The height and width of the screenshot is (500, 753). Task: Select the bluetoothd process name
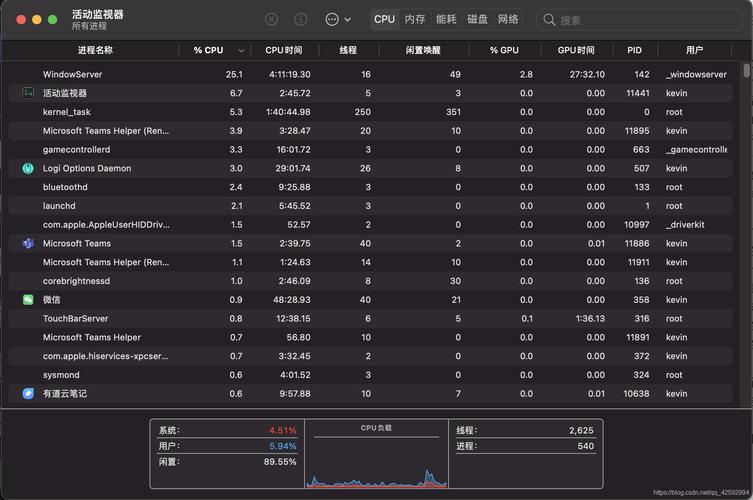(65, 187)
